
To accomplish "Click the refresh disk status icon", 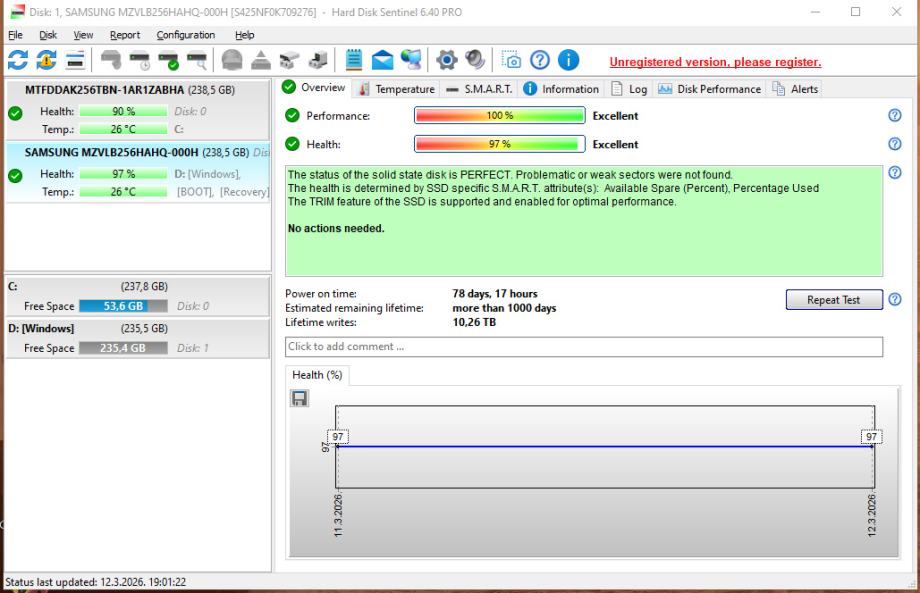I will [x=18, y=60].
